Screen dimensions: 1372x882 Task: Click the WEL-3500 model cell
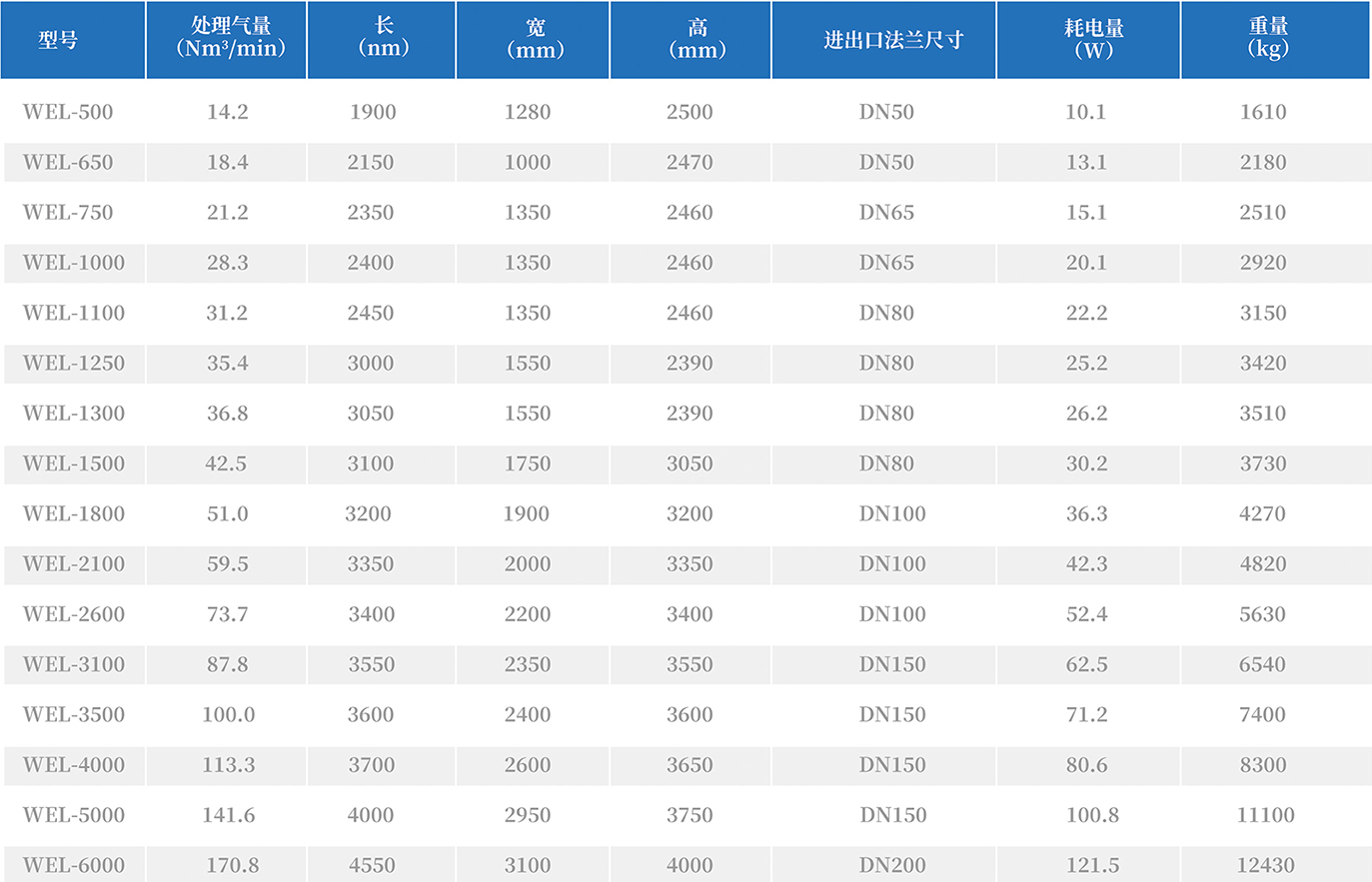[x=74, y=714]
